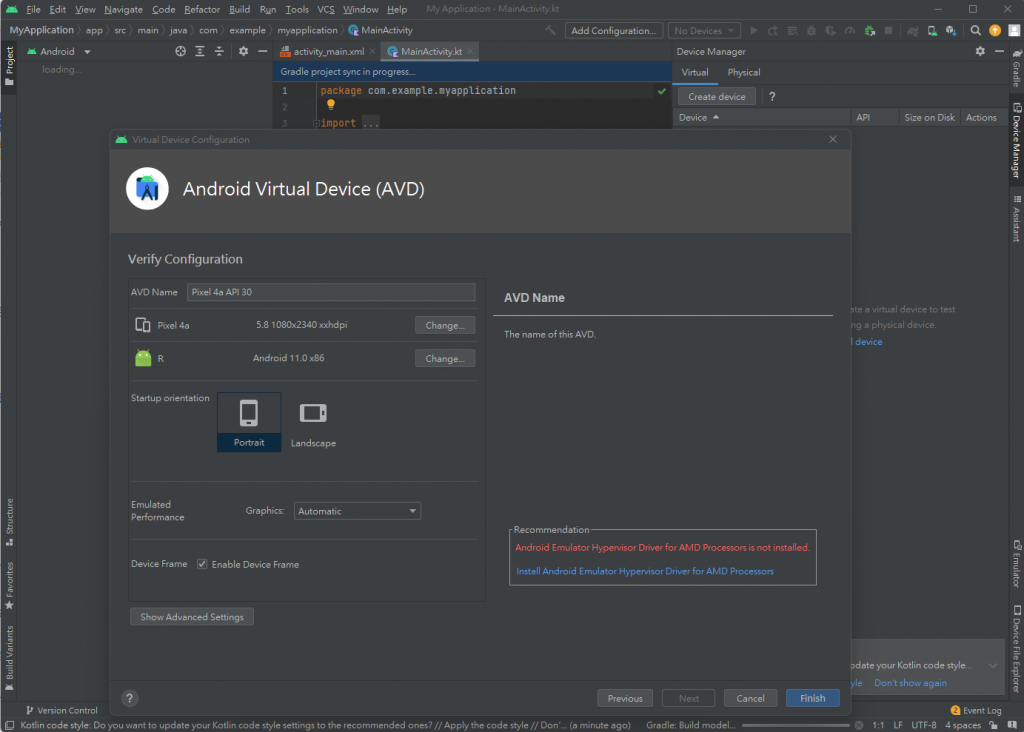Open the Version Control tool window
The width and height of the screenshot is (1024, 732).
point(61,710)
